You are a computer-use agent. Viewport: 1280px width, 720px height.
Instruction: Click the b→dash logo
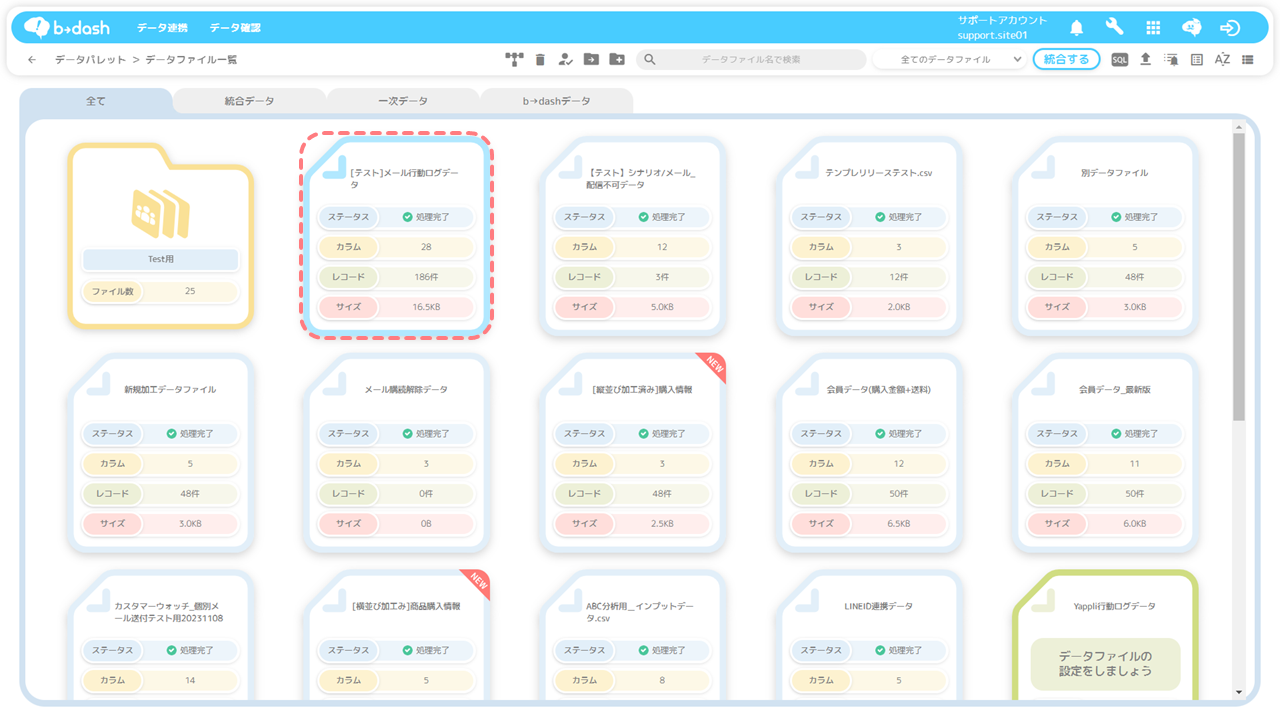coord(67,27)
